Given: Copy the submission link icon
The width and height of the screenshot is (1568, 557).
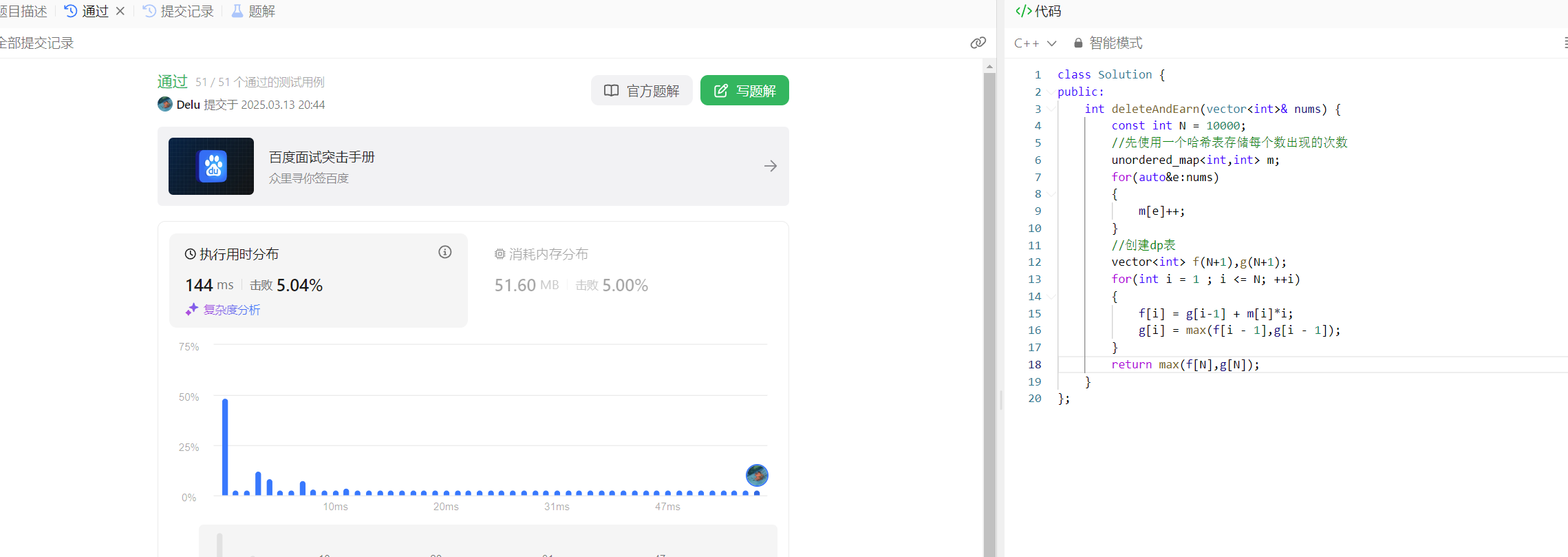Looking at the screenshot, I should coord(978,43).
